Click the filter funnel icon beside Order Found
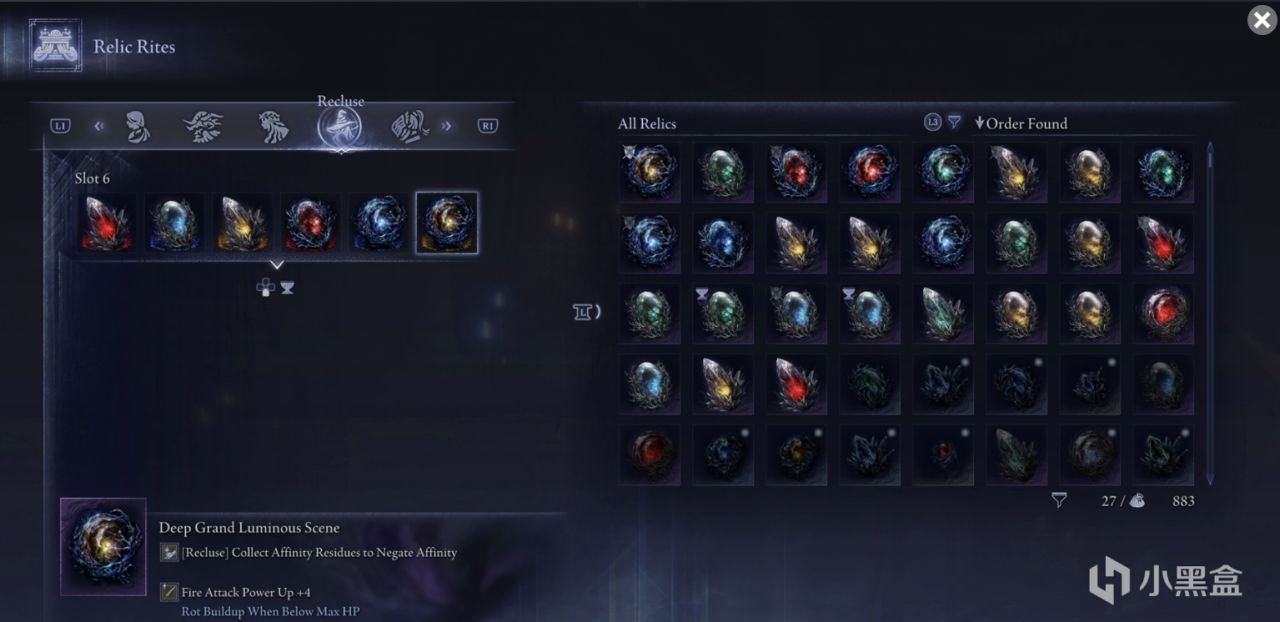This screenshot has width=1280, height=622. click(x=954, y=122)
